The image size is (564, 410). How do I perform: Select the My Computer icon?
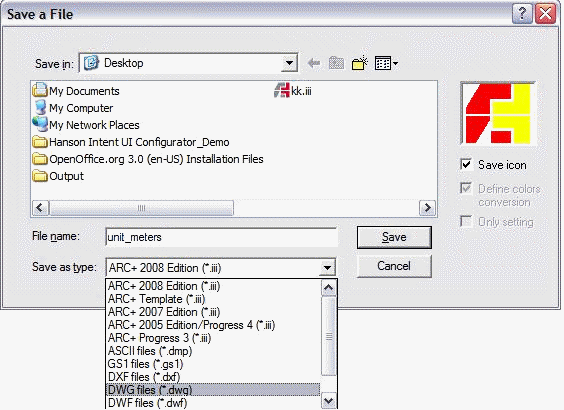pos(40,108)
